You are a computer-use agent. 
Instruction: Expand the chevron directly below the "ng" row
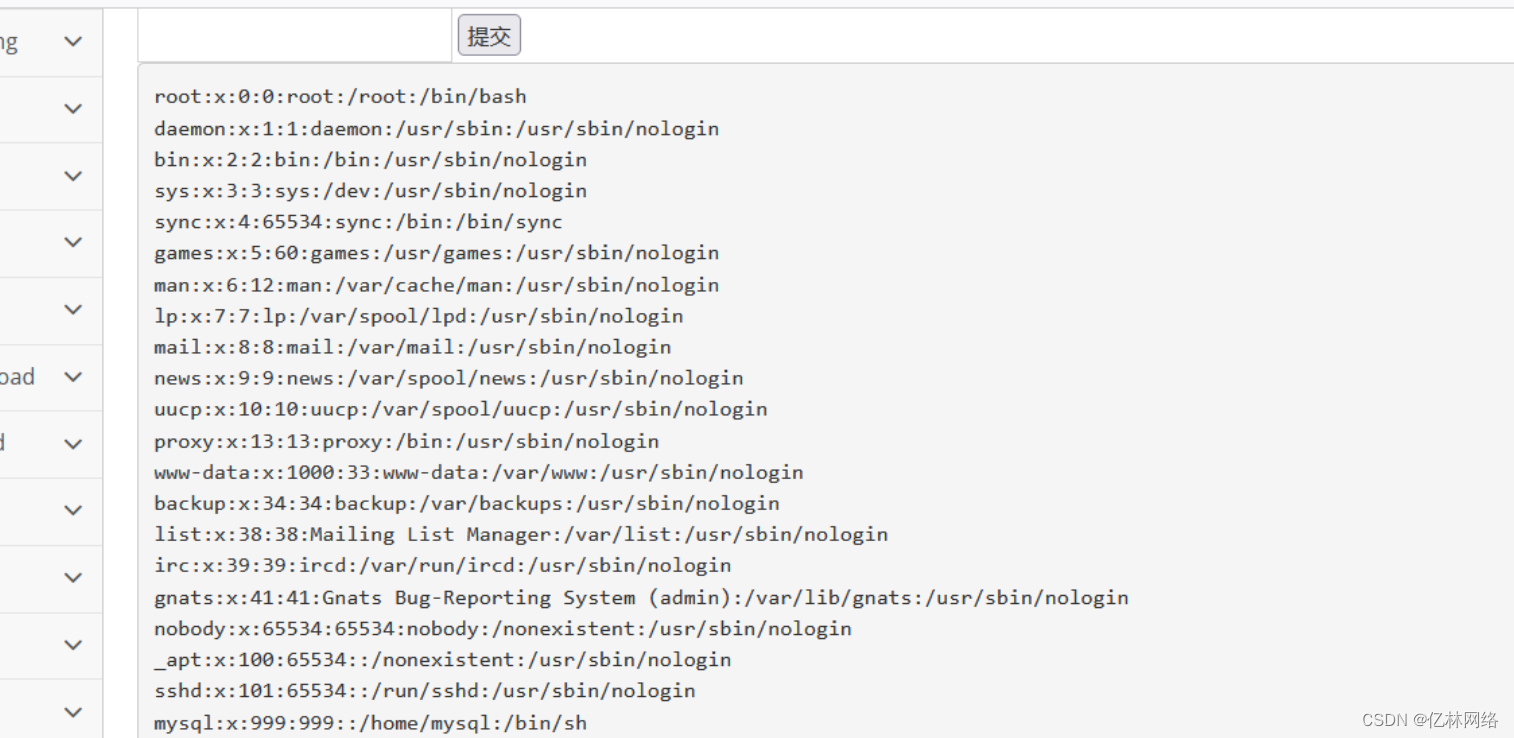[73, 108]
